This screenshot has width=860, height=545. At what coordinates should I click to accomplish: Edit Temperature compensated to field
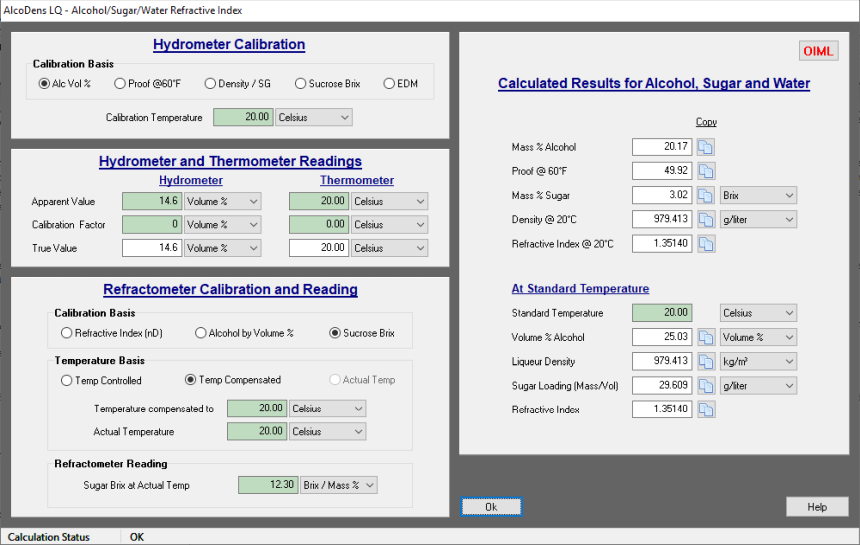pos(257,408)
